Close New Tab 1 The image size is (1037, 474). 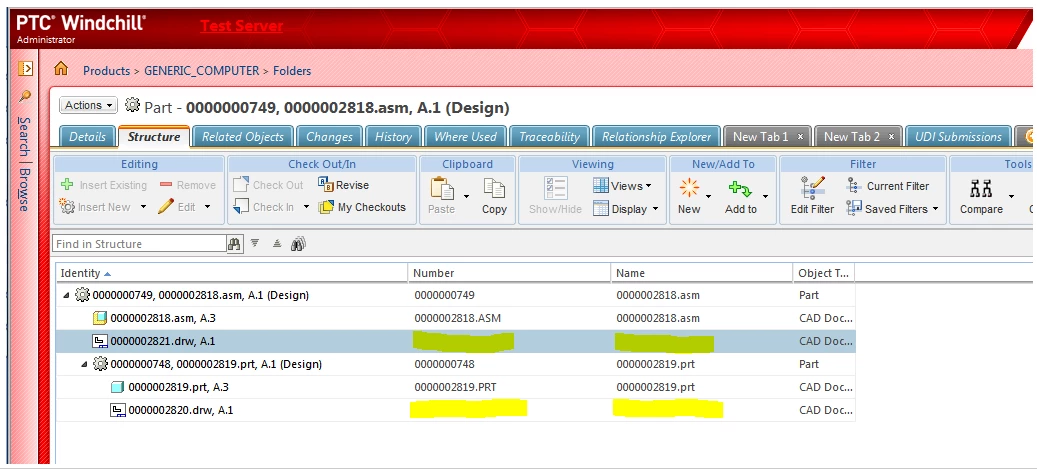[x=800, y=137]
